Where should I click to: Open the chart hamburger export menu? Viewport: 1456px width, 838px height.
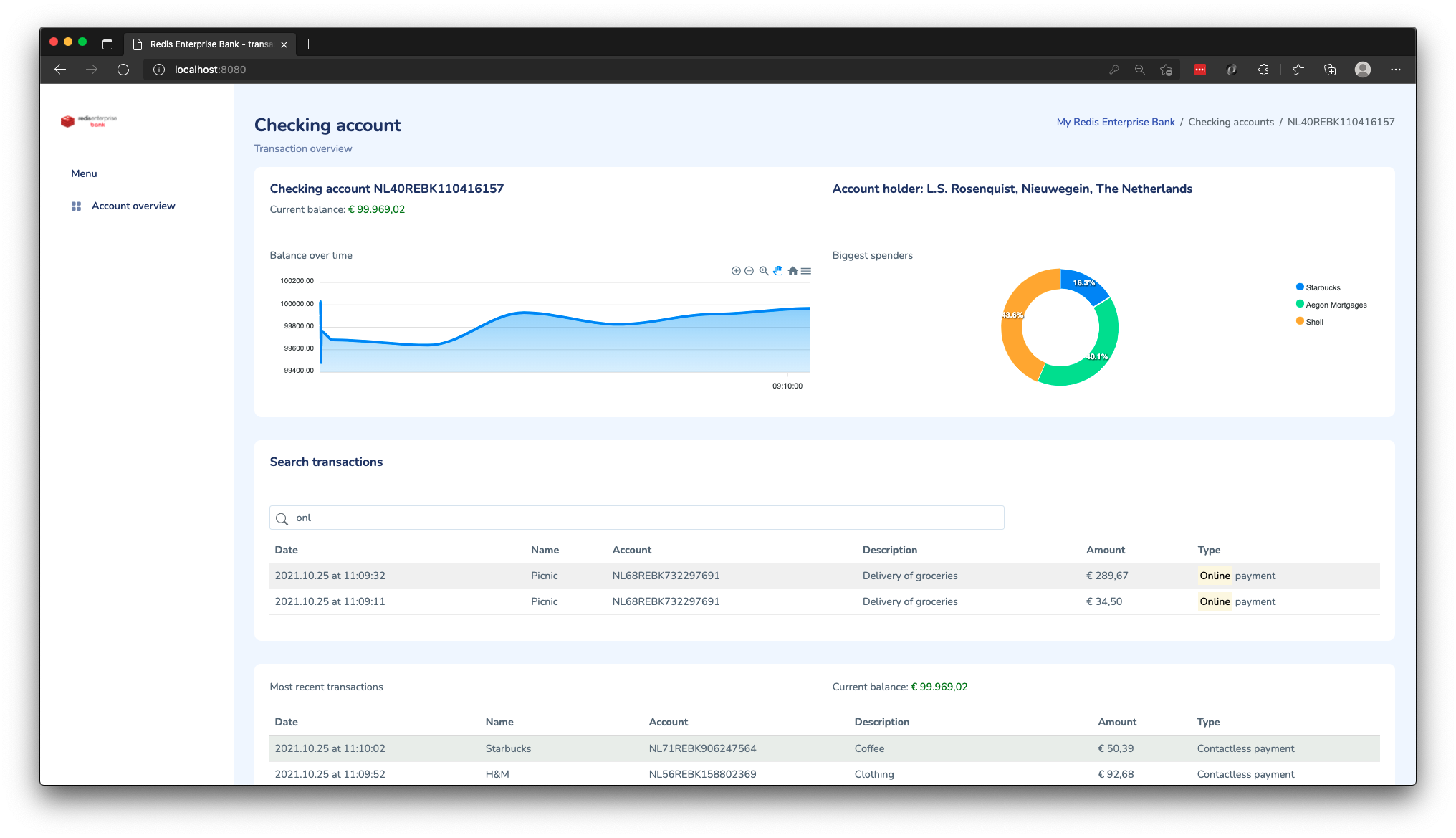806,271
